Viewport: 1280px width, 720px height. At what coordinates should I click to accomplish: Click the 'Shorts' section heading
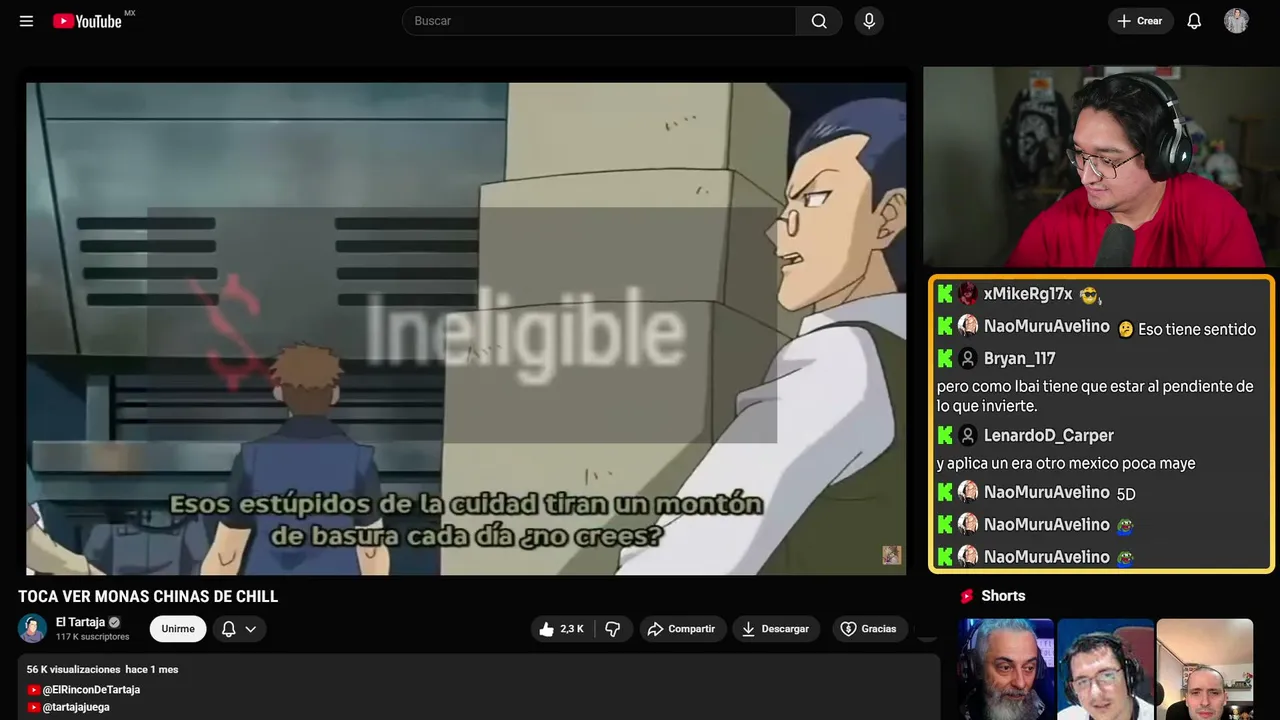pos(1003,596)
